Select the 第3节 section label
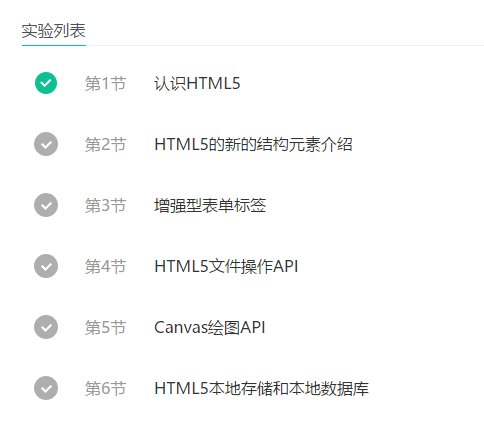The width and height of the screenshot is (484, 433). pyautogui.click(x=105, y=205)
